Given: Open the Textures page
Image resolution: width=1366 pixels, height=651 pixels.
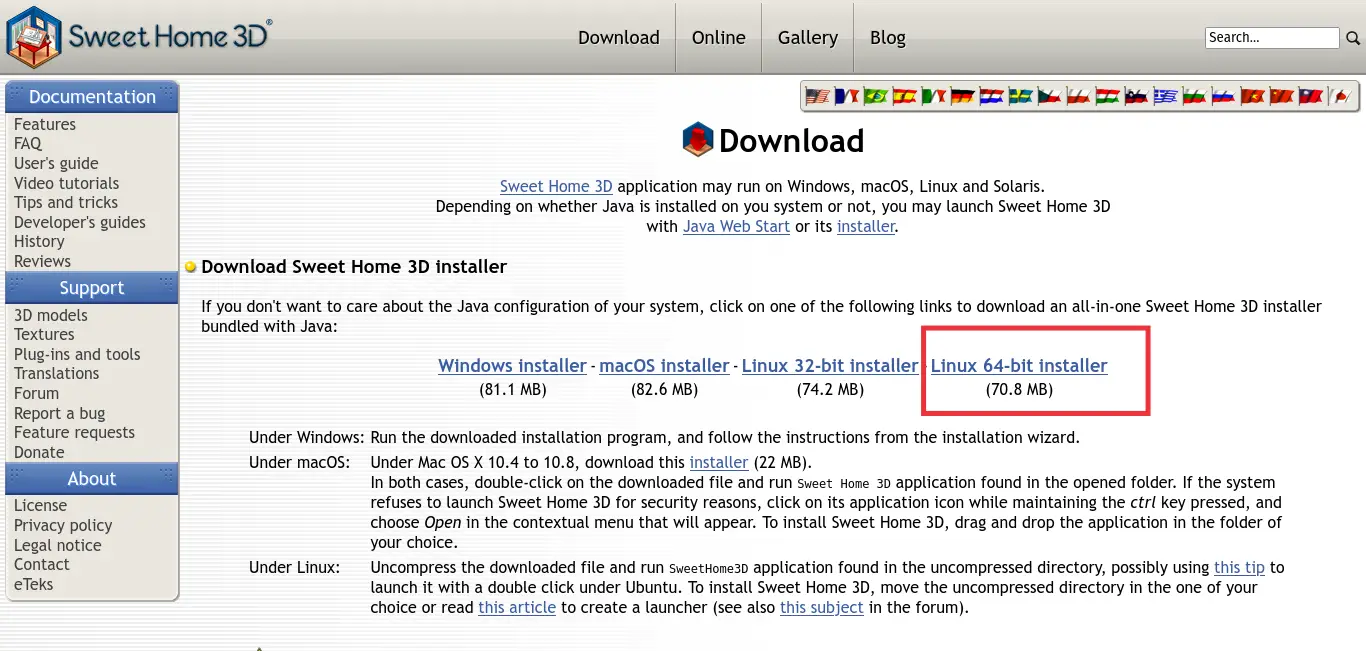Looking at the screenshot, I should [x=44, y=334].
